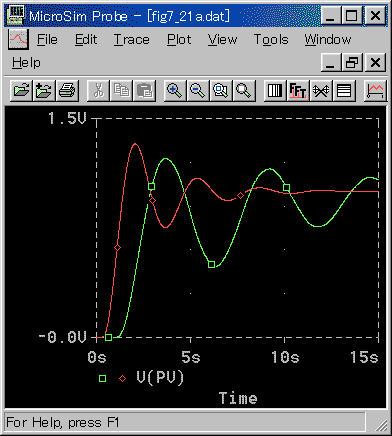Click the Add Trace graph icon

375,90
